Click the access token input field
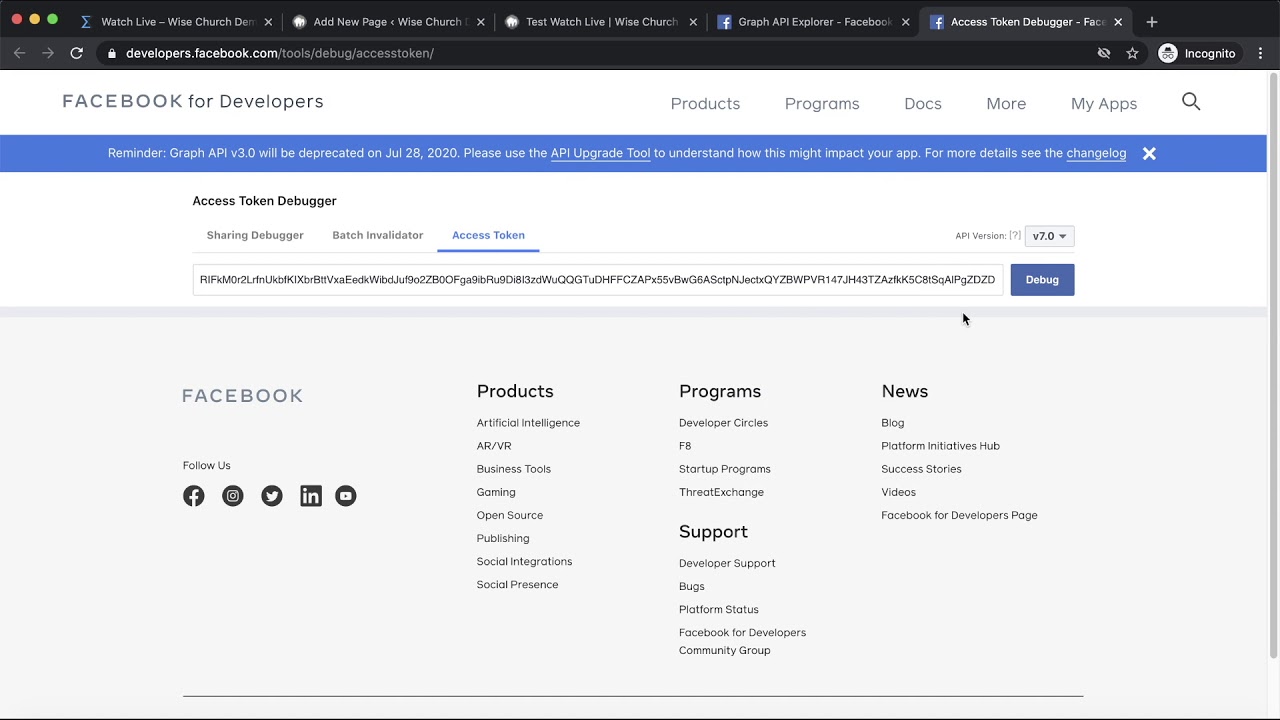Image resolution: width=1280 pixels, height=720 pixels. pyautogui.click(x=597, y=280)
